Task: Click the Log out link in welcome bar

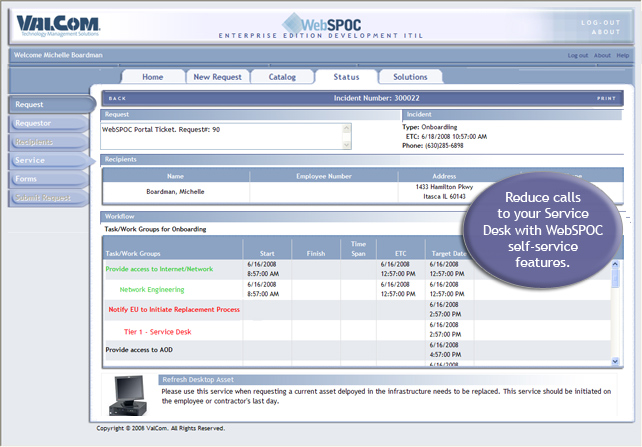Action: click(x=578, y=55)
